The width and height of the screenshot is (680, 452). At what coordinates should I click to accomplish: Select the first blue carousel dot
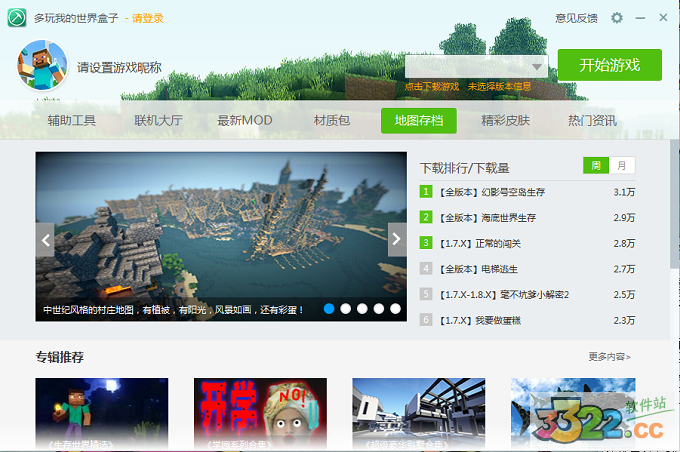[x=329, y=308]
